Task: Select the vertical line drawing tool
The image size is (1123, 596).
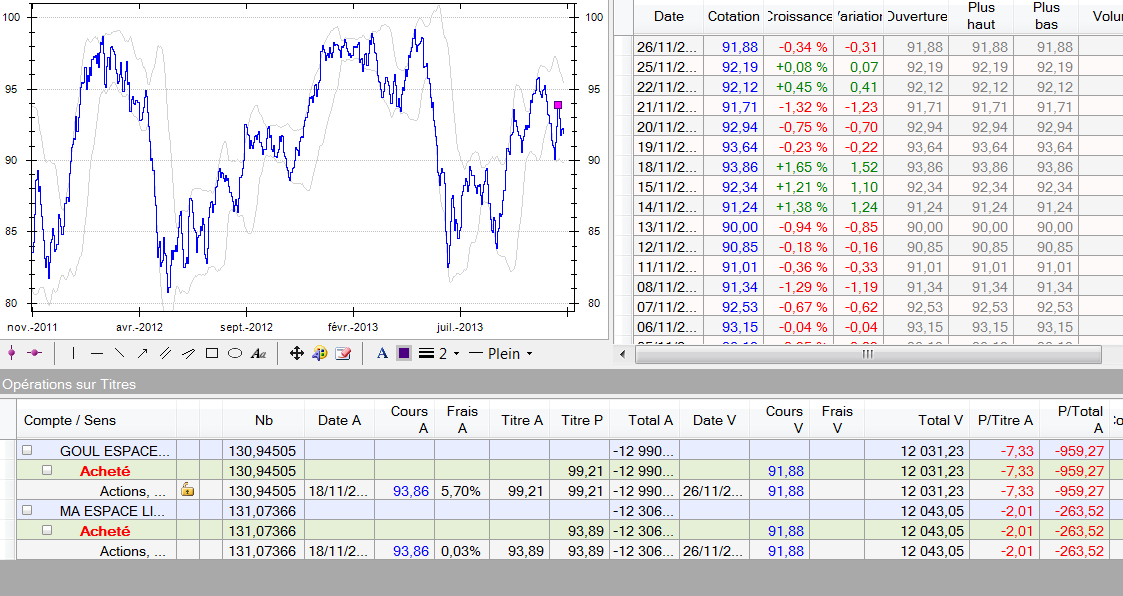Action: 73,353
